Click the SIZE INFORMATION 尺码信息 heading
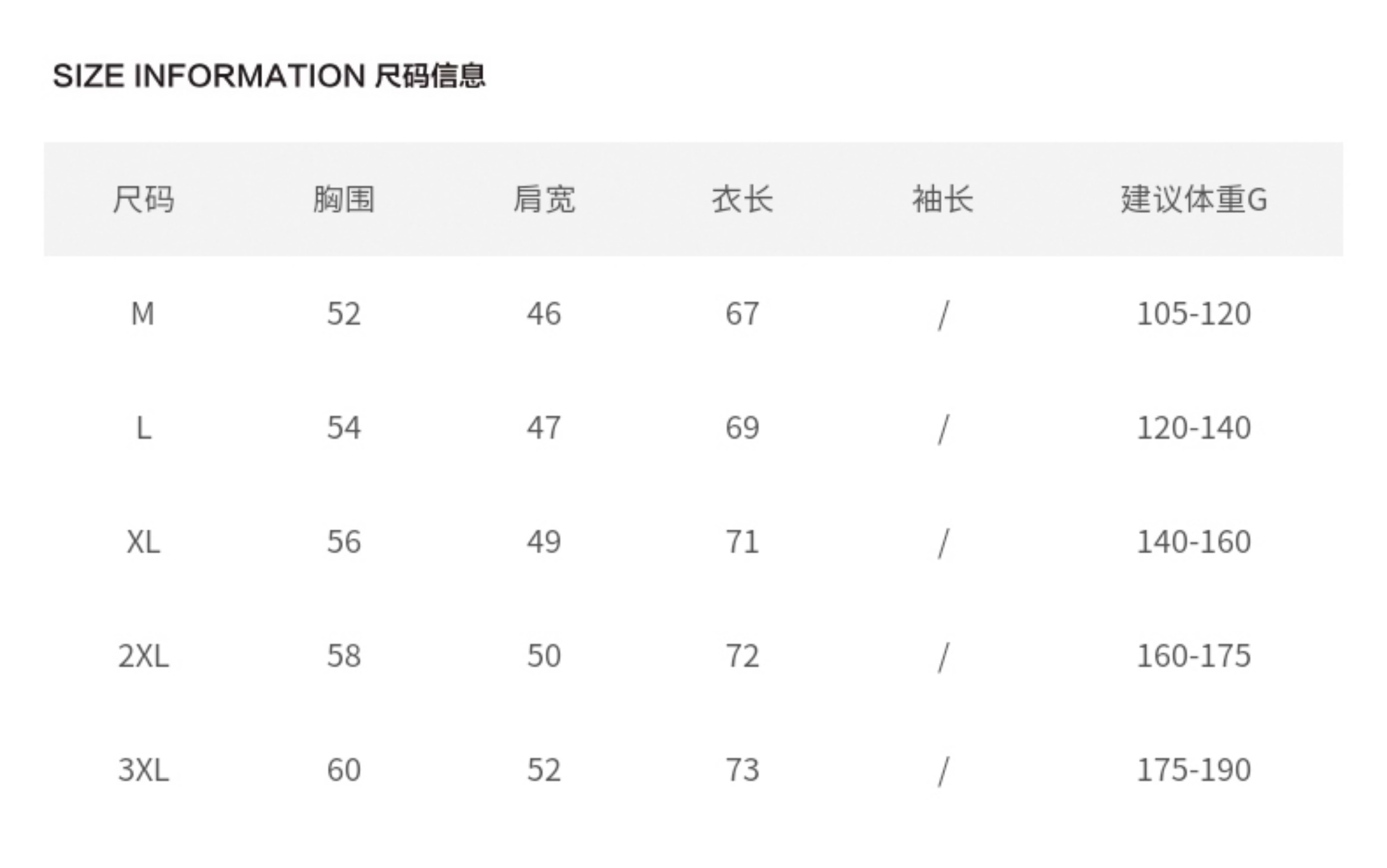 tap(268, 76)
